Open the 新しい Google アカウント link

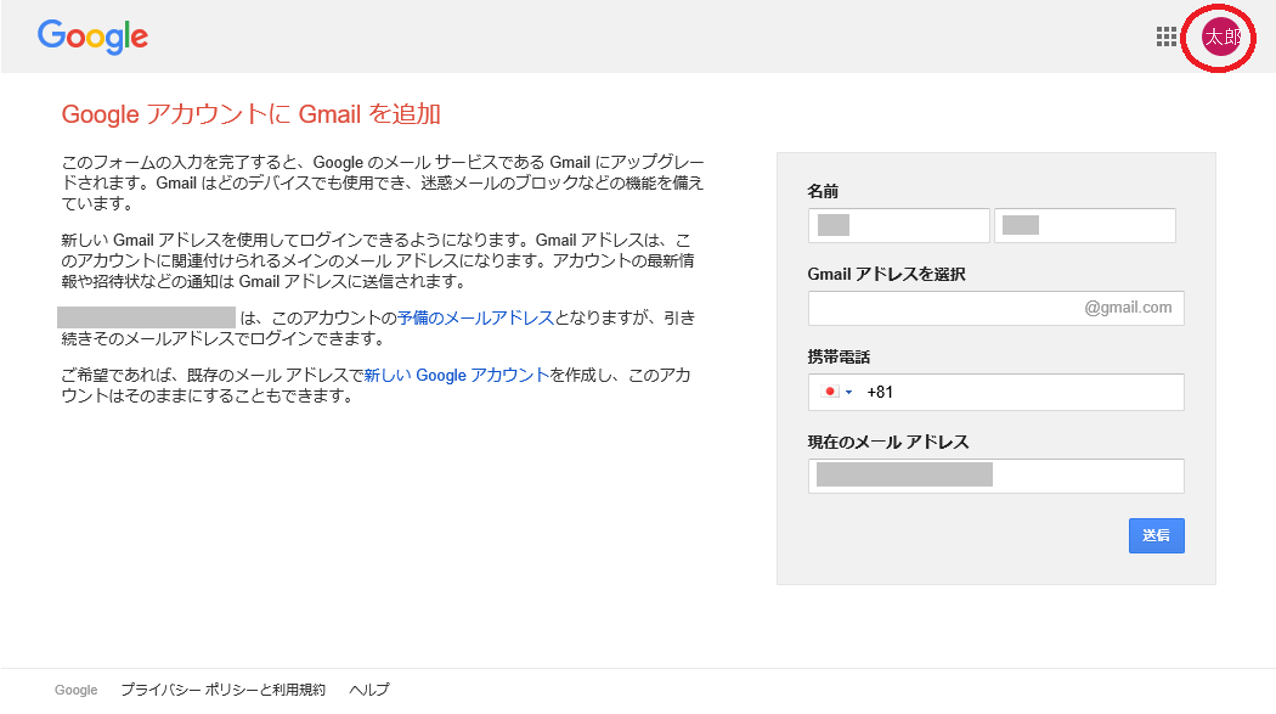click(x=457, y=375)
